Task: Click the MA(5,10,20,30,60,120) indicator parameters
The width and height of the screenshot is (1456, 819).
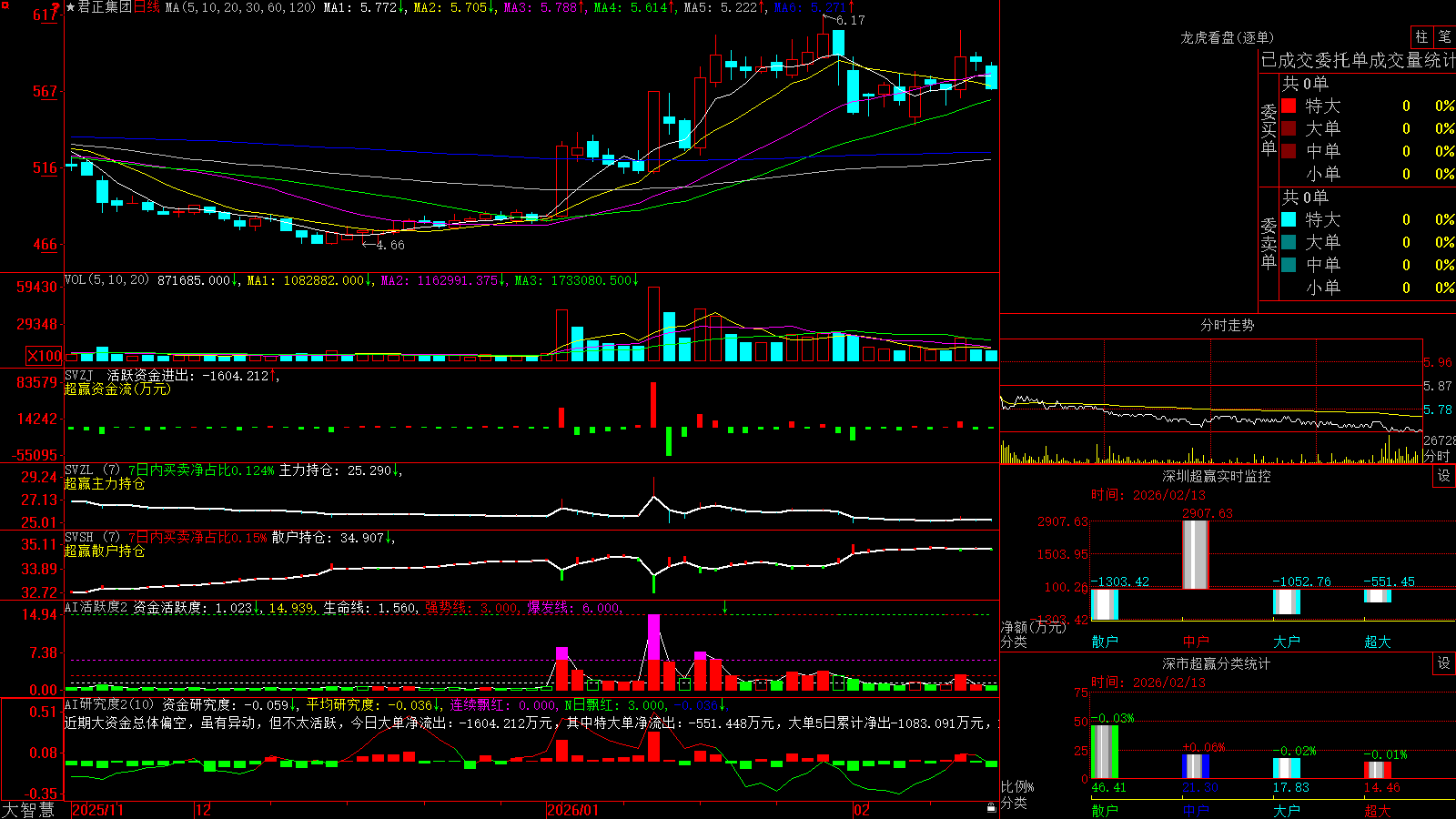Action: (240, 7)
